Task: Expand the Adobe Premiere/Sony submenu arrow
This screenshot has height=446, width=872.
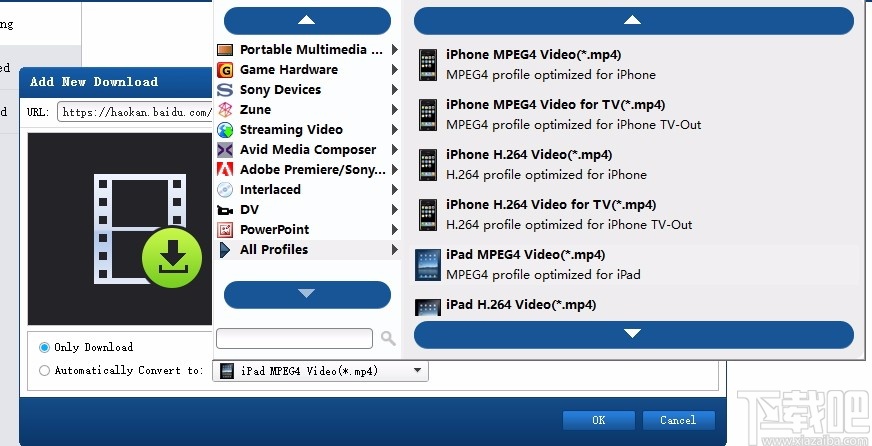Action: (394, 170)
